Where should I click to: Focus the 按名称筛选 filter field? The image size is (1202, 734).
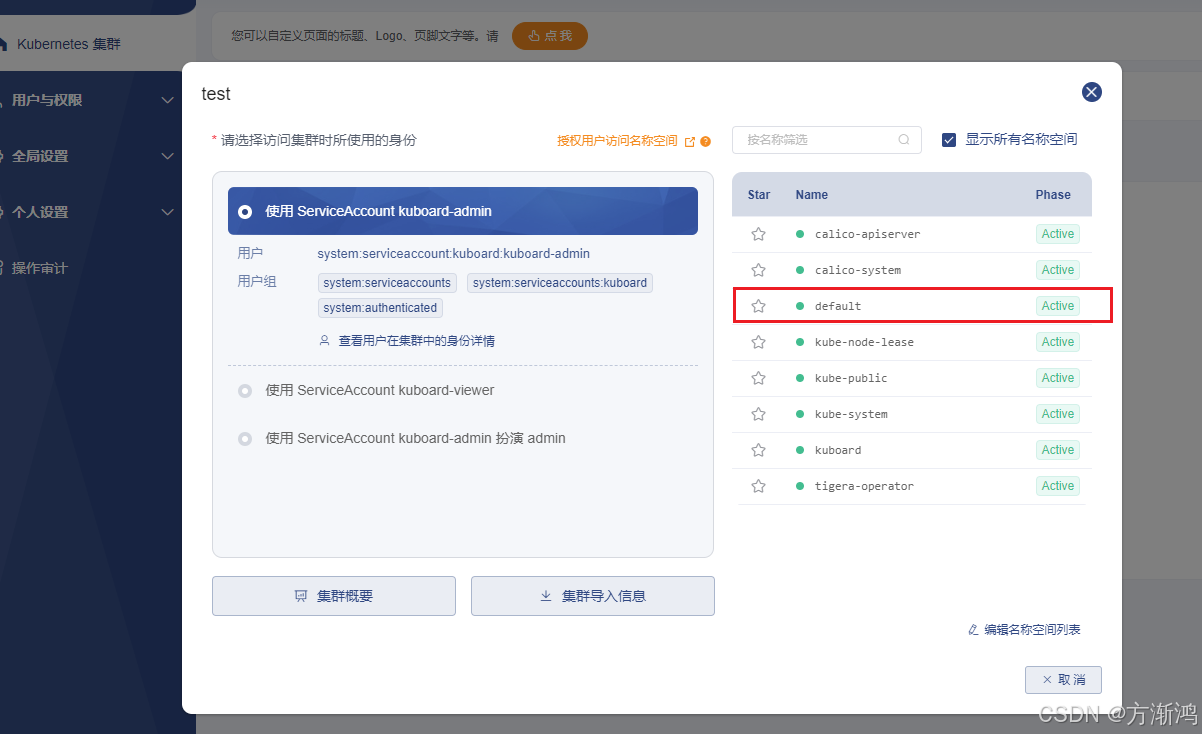[827, 140]
